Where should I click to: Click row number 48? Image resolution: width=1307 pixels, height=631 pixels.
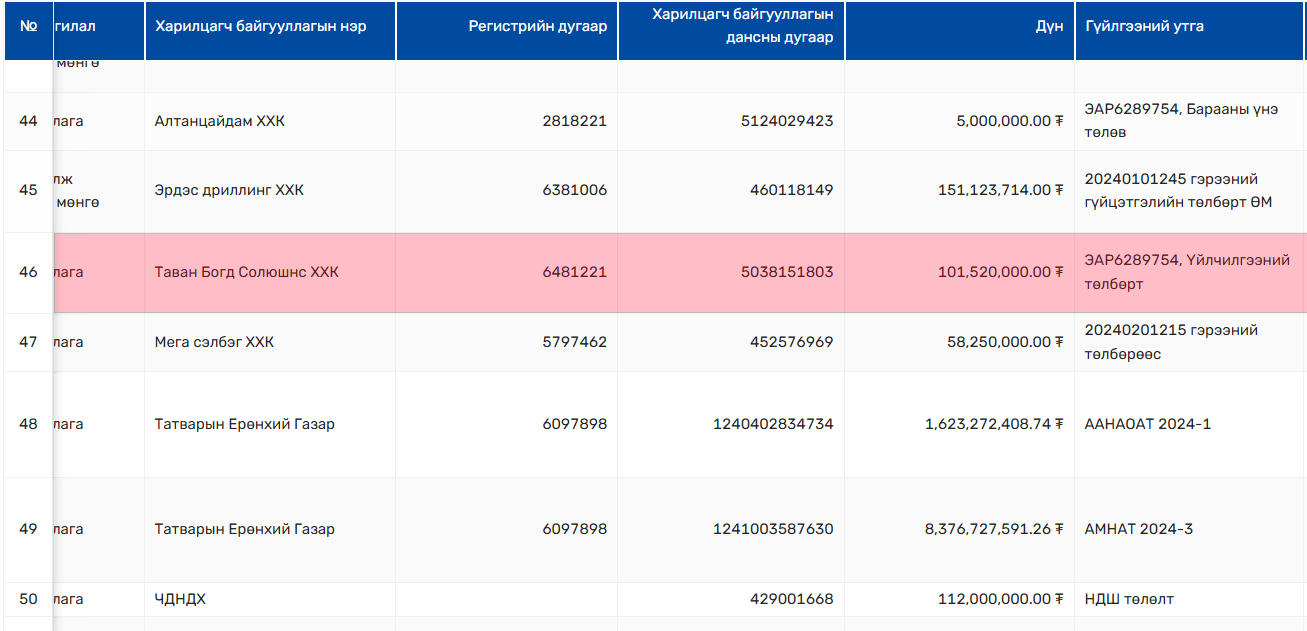(x=28, y=424)
